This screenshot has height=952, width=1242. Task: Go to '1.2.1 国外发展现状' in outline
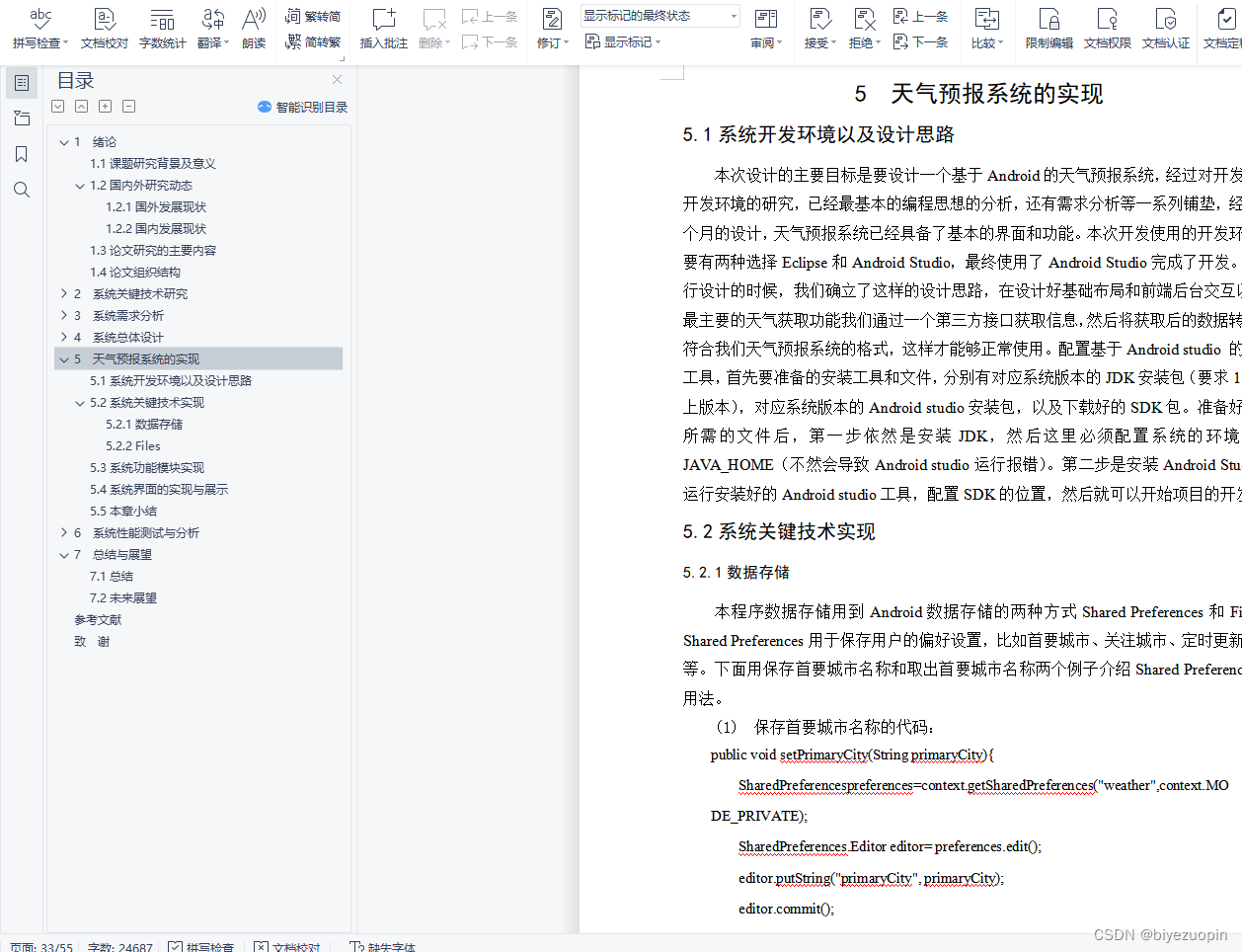[x=156, y=207]
